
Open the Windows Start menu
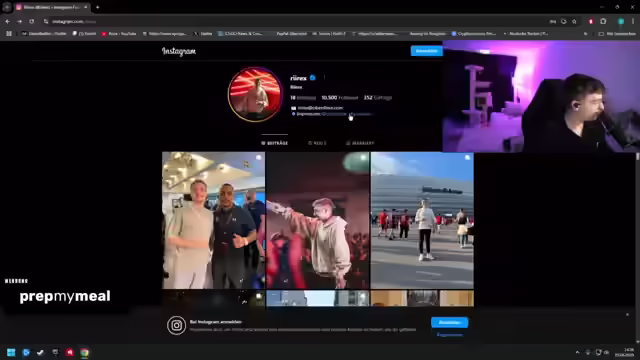coord(11,352)
